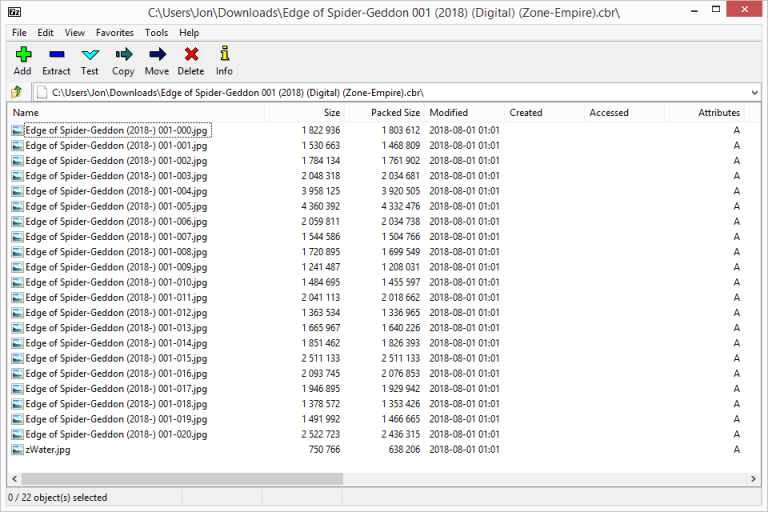The width and height of the screenshot is (768, 512).
Task: Select Edge of Spider-Geddon 001-019.jpg
Action: pyautogui.click(x=116, y=419)
